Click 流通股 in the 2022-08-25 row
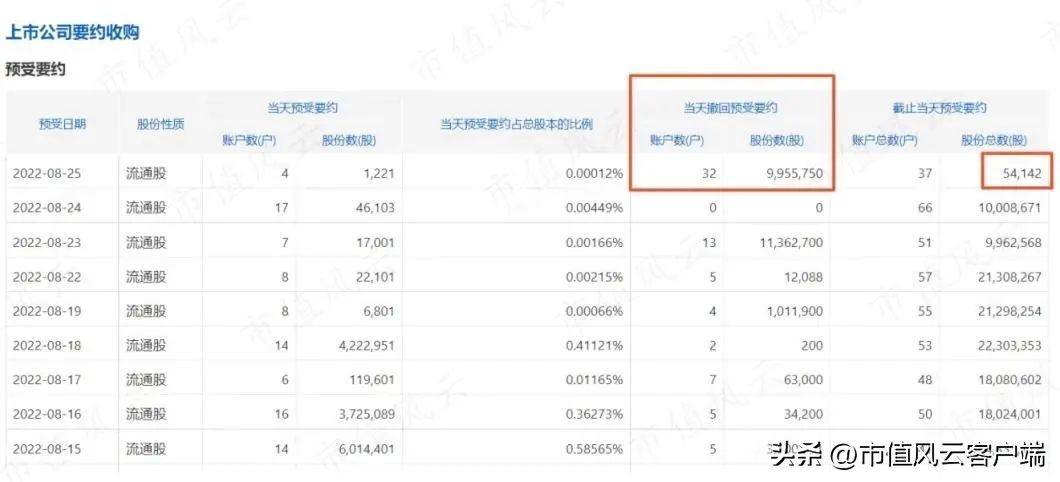This screenshot has height=482, width=1060. [145, 174]
